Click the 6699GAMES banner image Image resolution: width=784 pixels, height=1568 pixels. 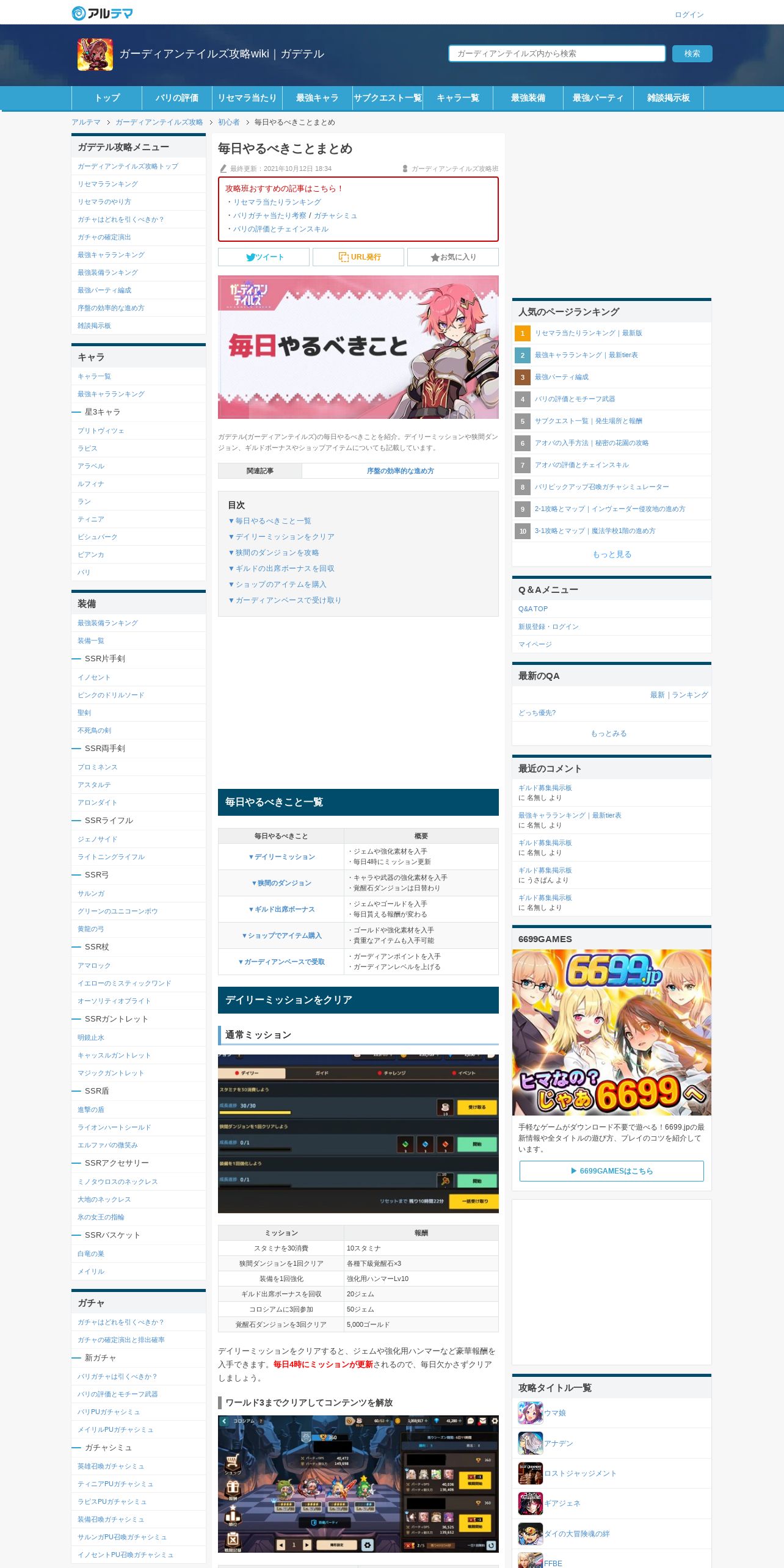tap(612, 1033)
